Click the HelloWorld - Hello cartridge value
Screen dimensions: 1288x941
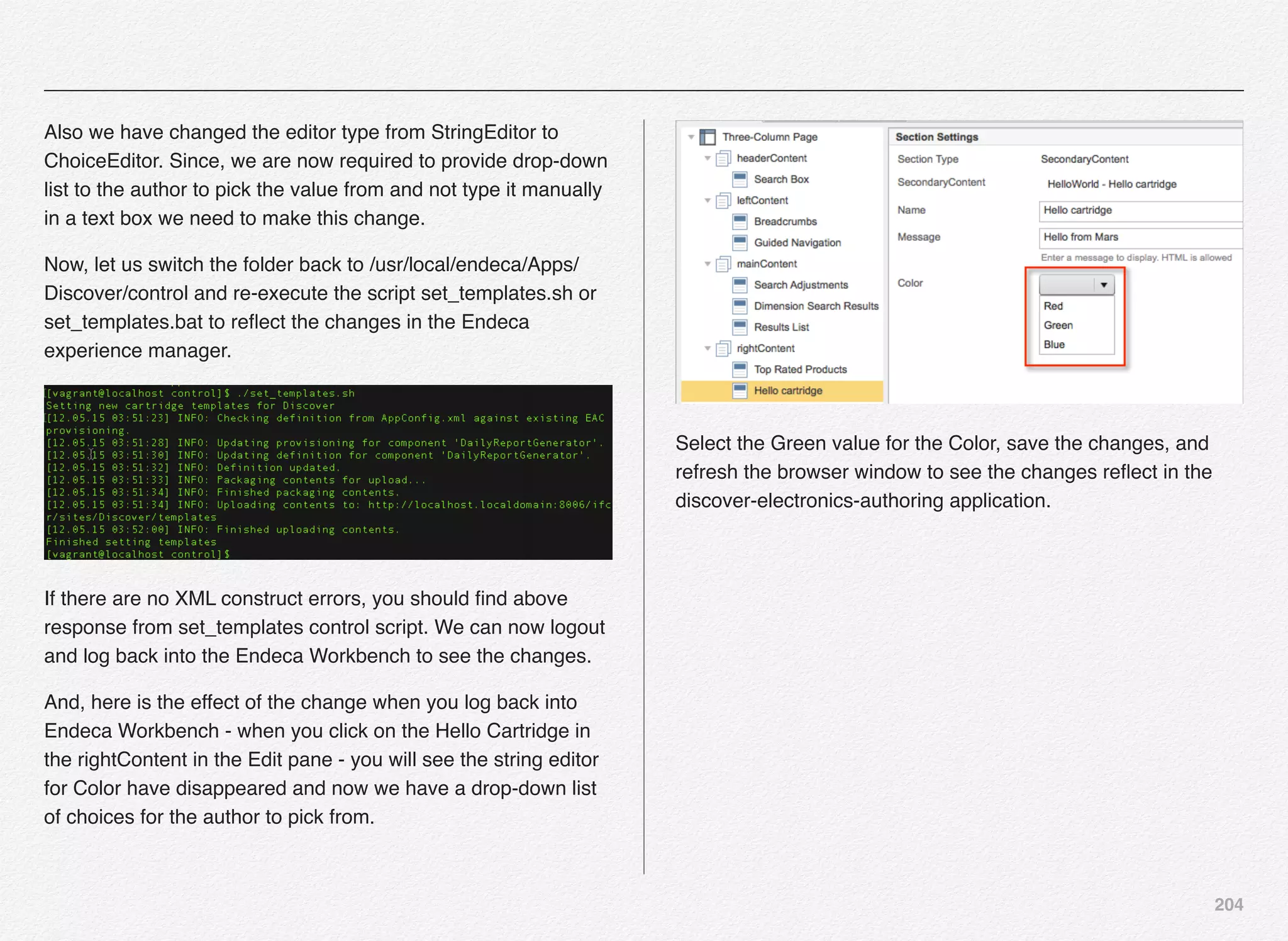tap(1112, 184)
